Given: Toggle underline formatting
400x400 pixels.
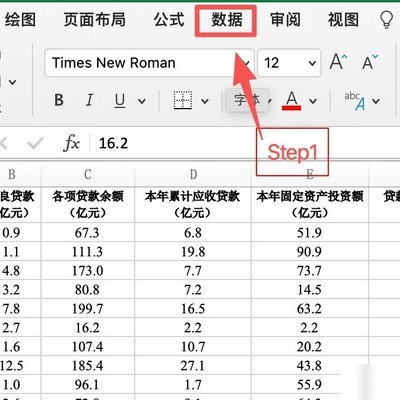Looking at the screenshot, I should pyautogui.click(x=120, y=101).
